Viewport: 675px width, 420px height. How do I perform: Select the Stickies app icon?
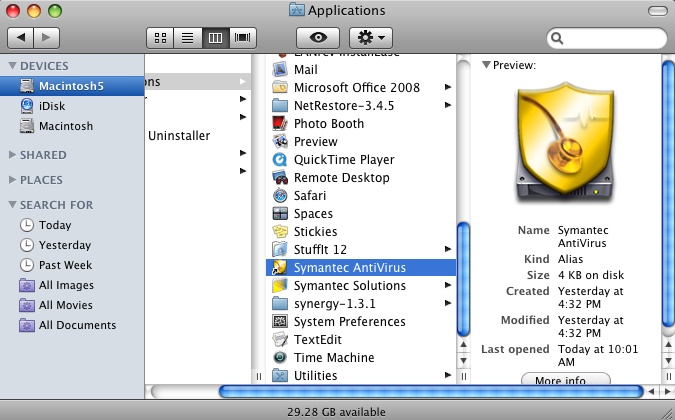click(x=280, y=232)
